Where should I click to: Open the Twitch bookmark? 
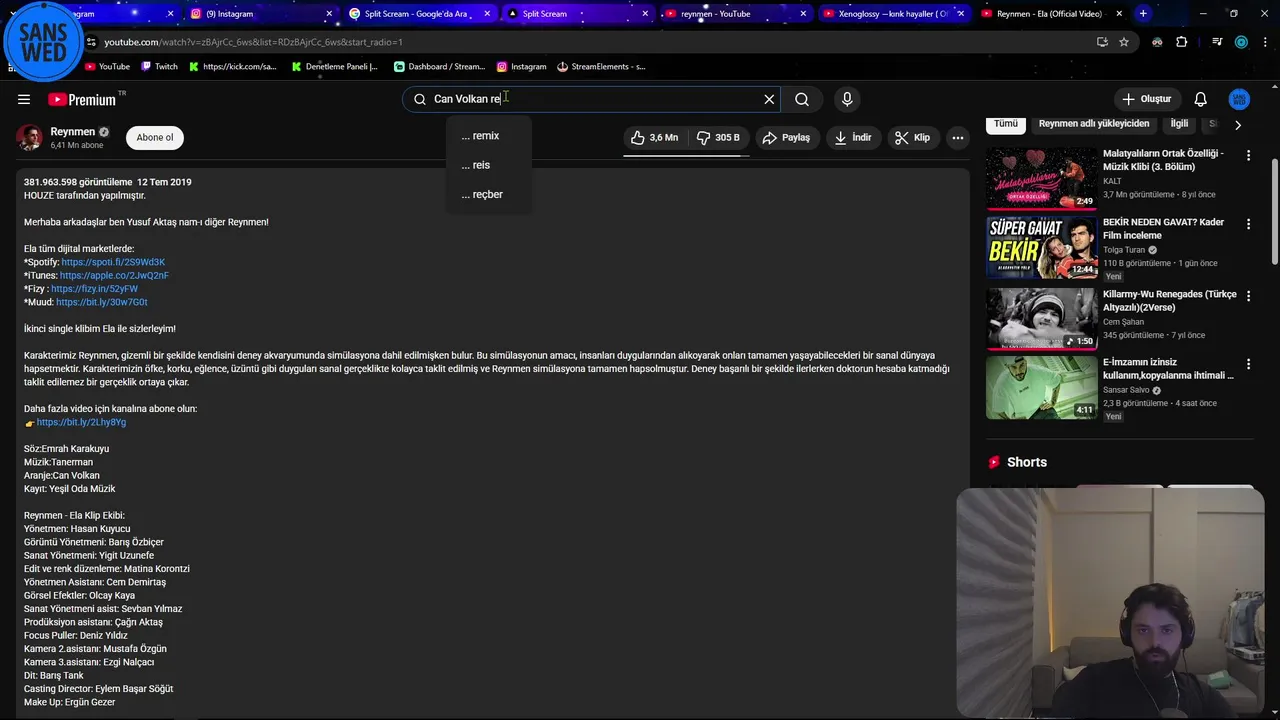[x=159, y=67]
